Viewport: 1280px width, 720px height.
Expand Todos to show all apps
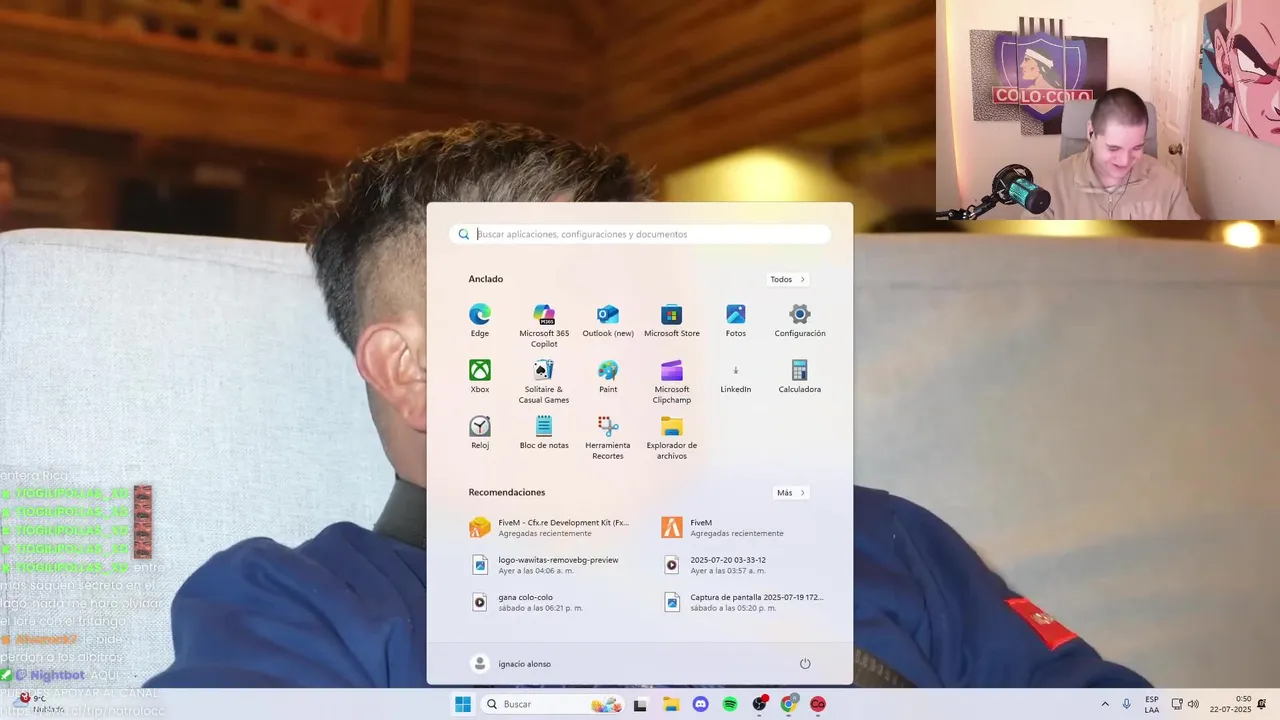(788, 279)
